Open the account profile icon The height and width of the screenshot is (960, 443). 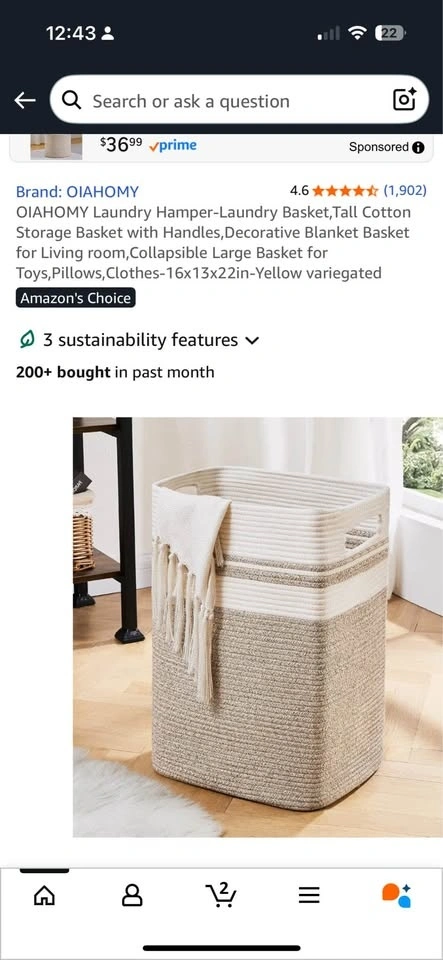coord(132,896)
